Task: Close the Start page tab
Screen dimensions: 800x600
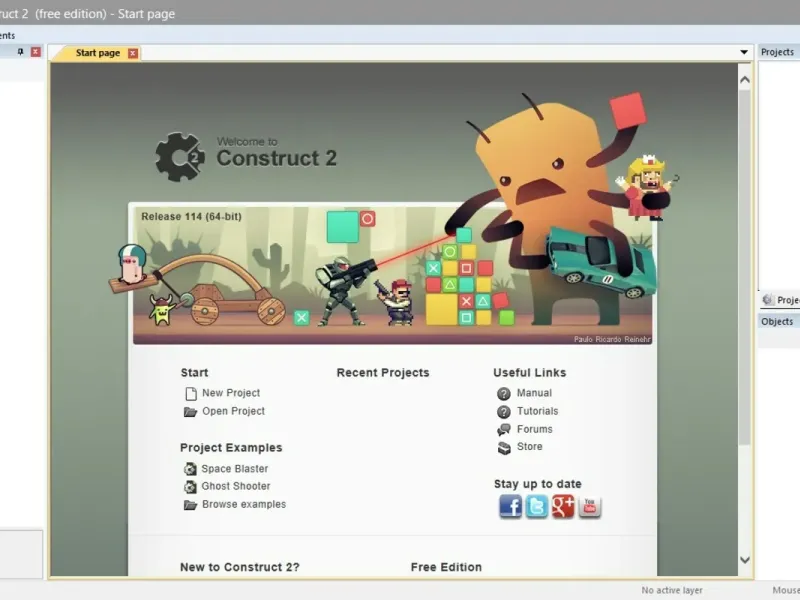Action: pos(133,53)
